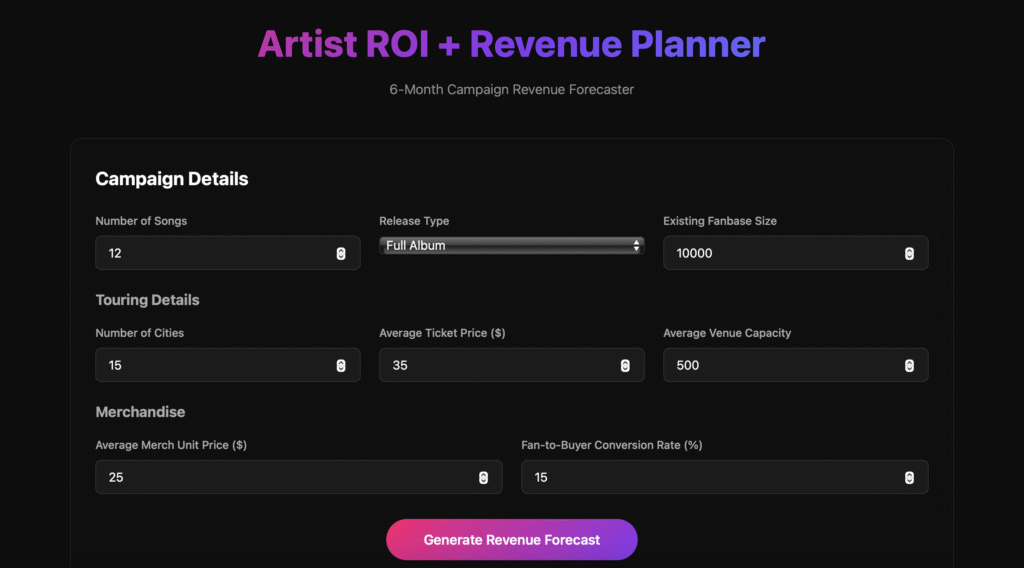
Task: Focus the Average Venue Capacity field
Action: pyautogui.click(x=780, y=366)
